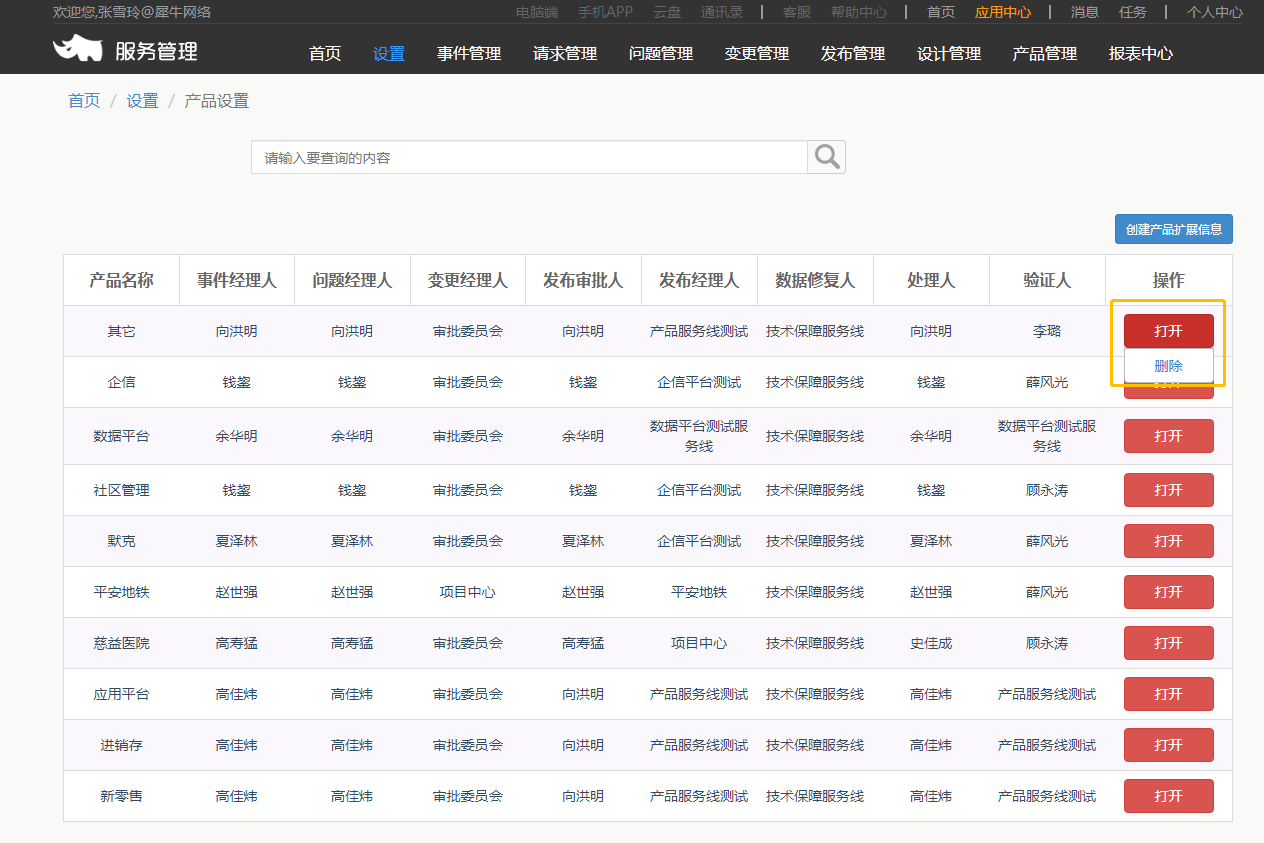Viewport: 1264px width, 843px height.
Task: Open 应用中心 in top bar
Action: pyautogui.click(x=1003, y=12)
